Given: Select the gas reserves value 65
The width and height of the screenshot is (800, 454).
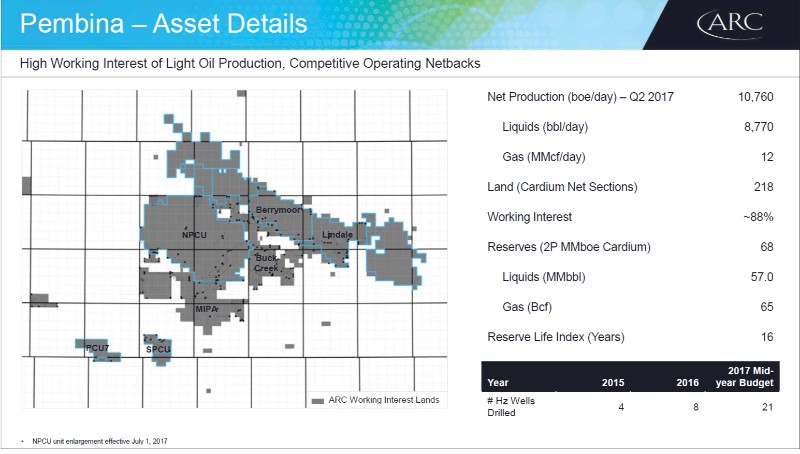Looking at the screenshot, I should (x=767, y=307).
